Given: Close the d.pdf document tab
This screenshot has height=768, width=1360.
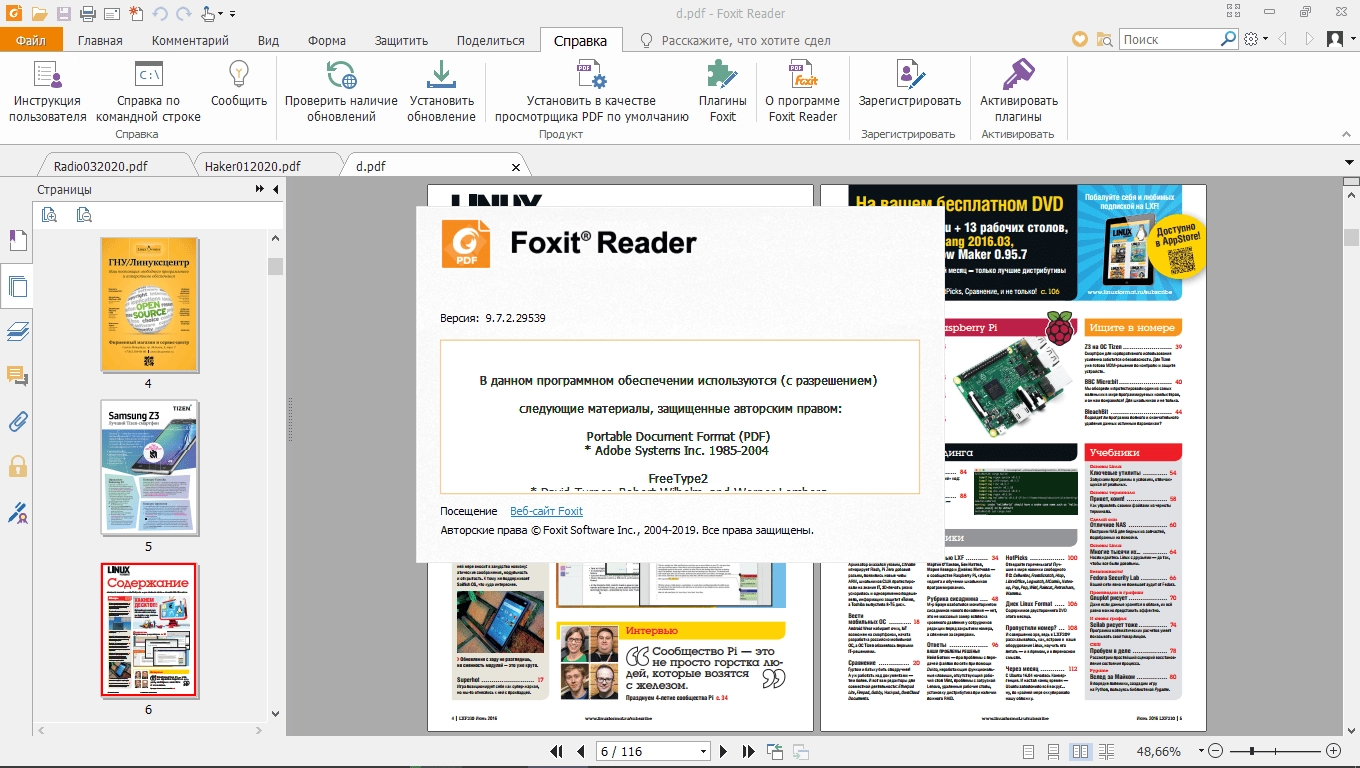Looking at the screenshot, I should point(516,167).
